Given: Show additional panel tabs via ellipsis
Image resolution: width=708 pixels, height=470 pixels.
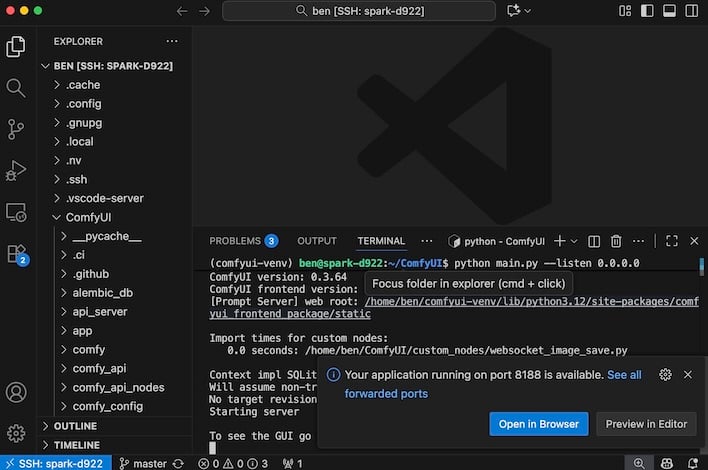Looking at the screenshot, I should coord(426,241).
